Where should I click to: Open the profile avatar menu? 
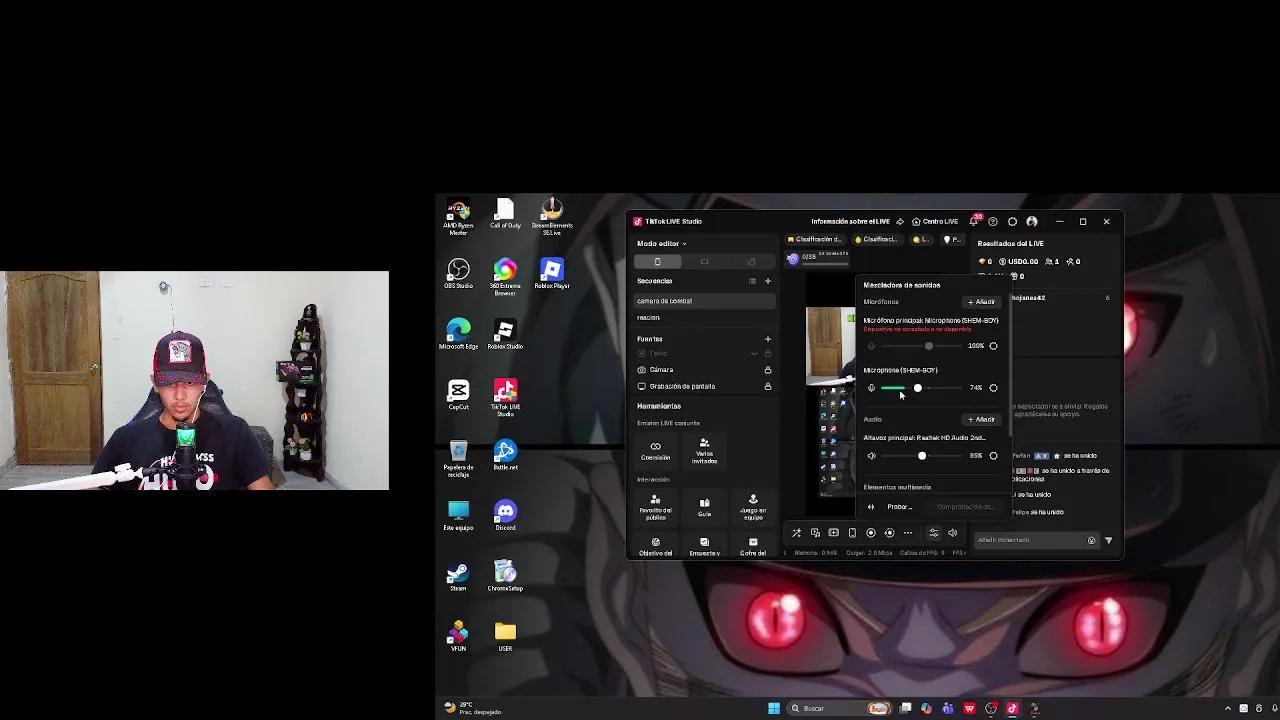(x=1032, y=221)
